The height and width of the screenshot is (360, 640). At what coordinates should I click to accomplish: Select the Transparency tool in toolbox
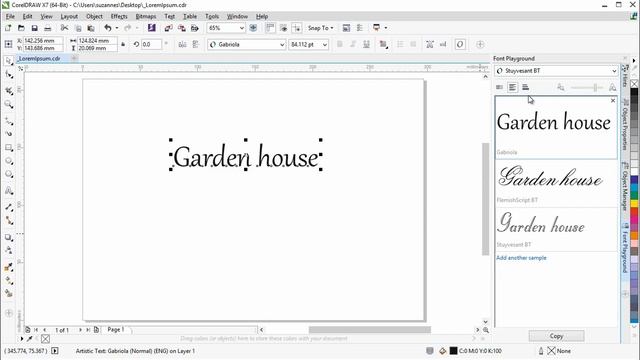click(9, 251)
